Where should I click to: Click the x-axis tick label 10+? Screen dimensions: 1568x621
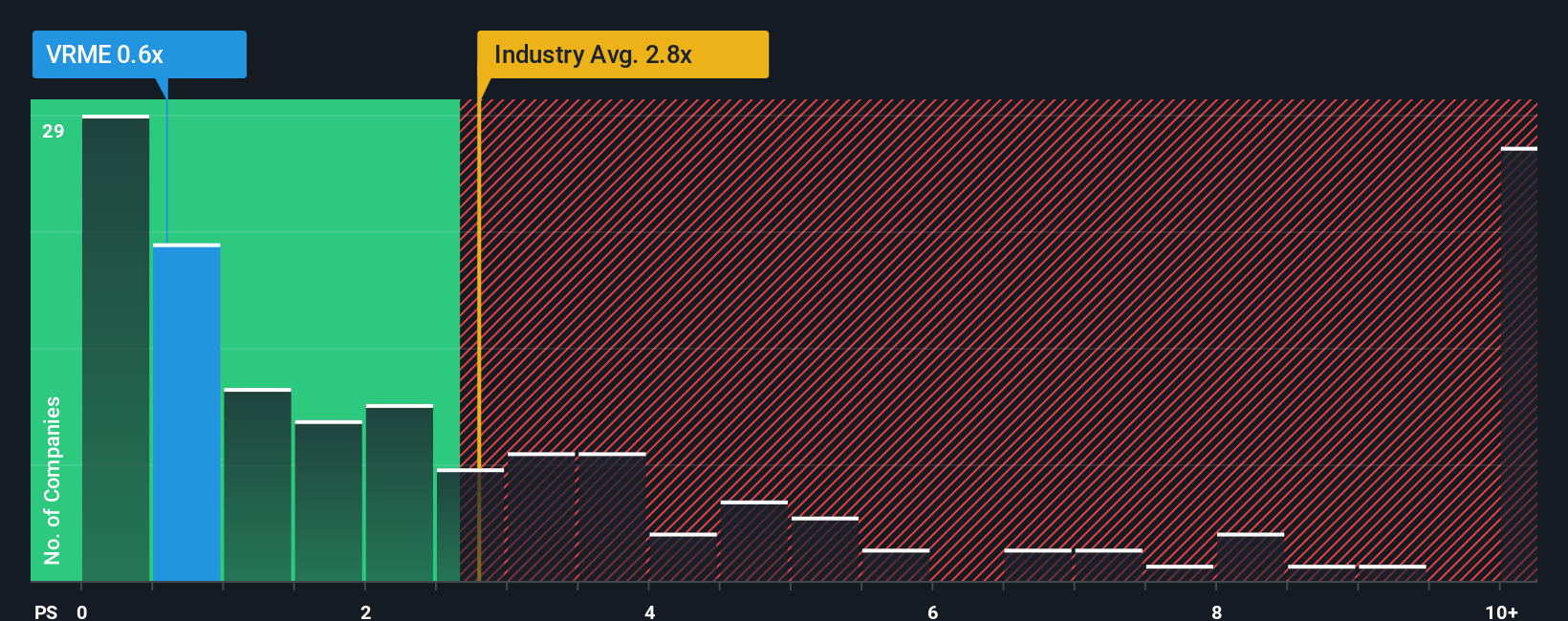click(x=1501, y=611)
